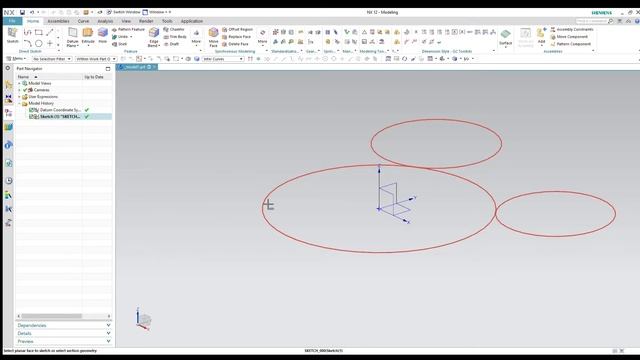Image resolution: width=640 pixels, height=360 pixels.
Task: Toggle the Datum Coordinate System checkbox
Action: (x=31, y=110)
